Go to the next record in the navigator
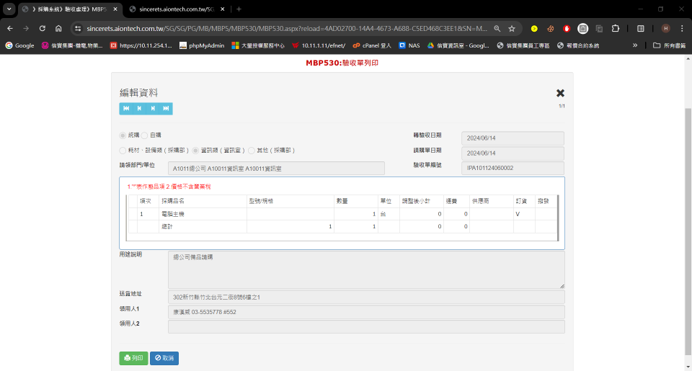This screenshot has height=371, width=692. coord(153,109)
